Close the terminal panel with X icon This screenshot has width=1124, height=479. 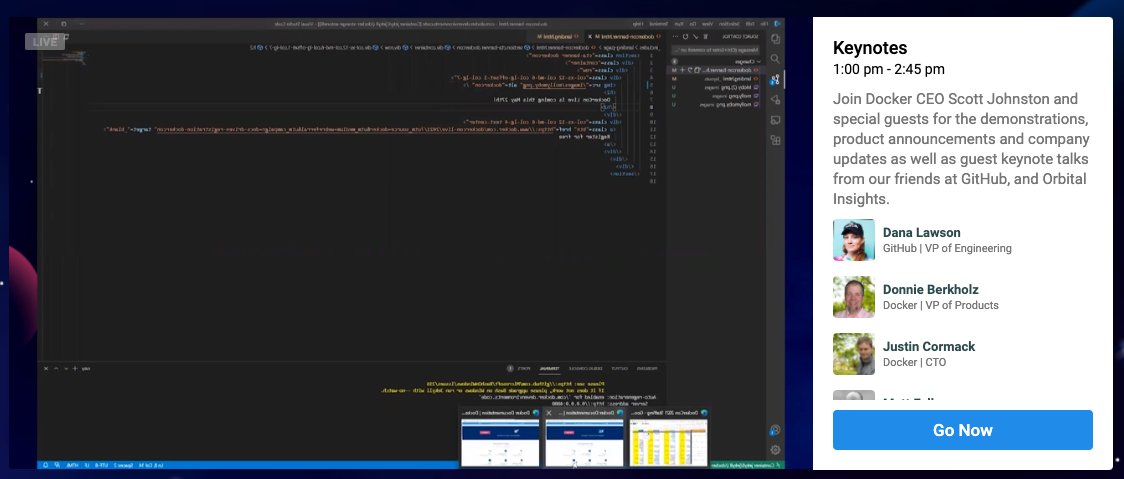point(46,369)
